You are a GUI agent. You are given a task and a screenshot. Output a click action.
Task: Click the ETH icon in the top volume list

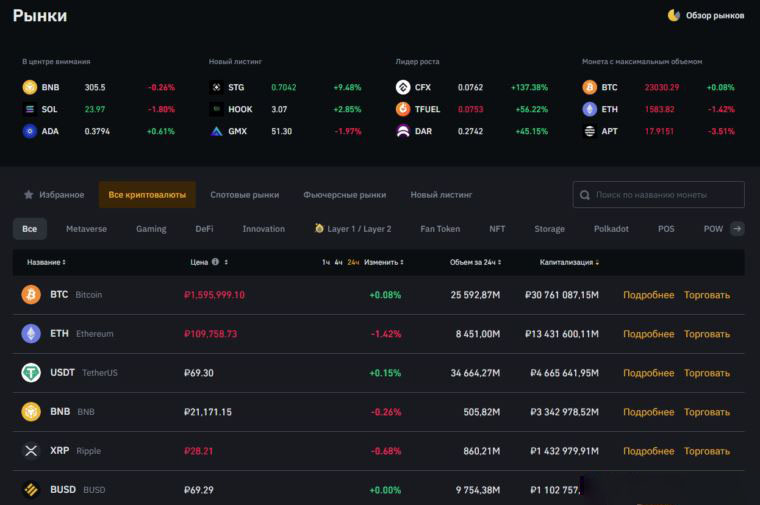click(589, 109)
